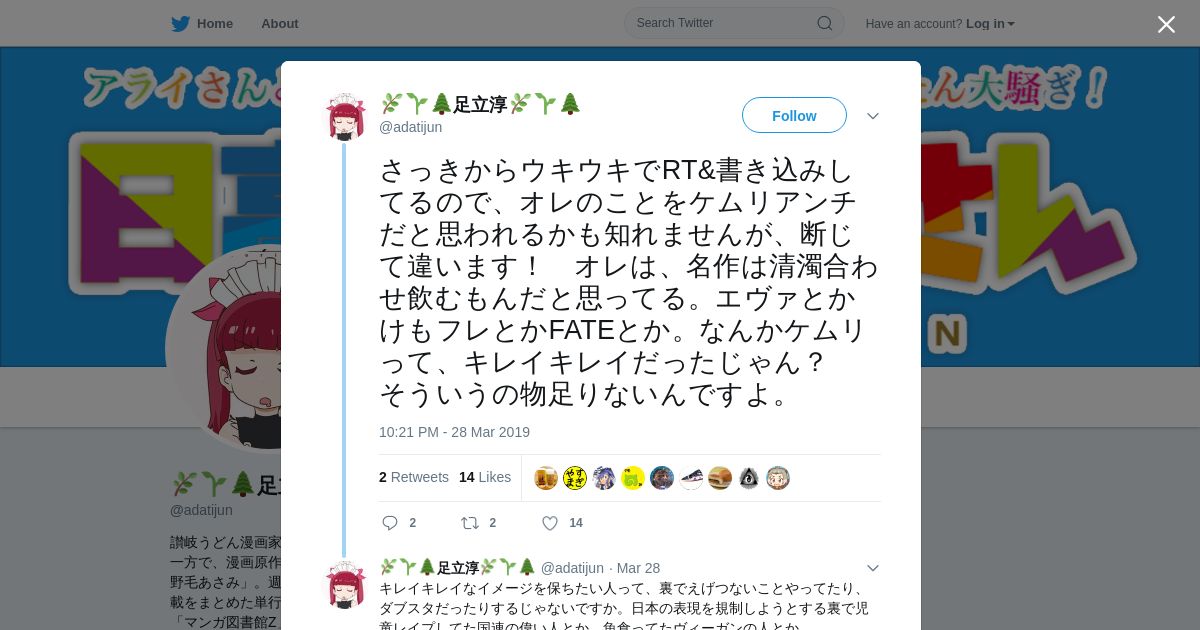The width and height of the screenshot is (1200, 630).
Task: Open the About menu item
Action: [280, 24]
